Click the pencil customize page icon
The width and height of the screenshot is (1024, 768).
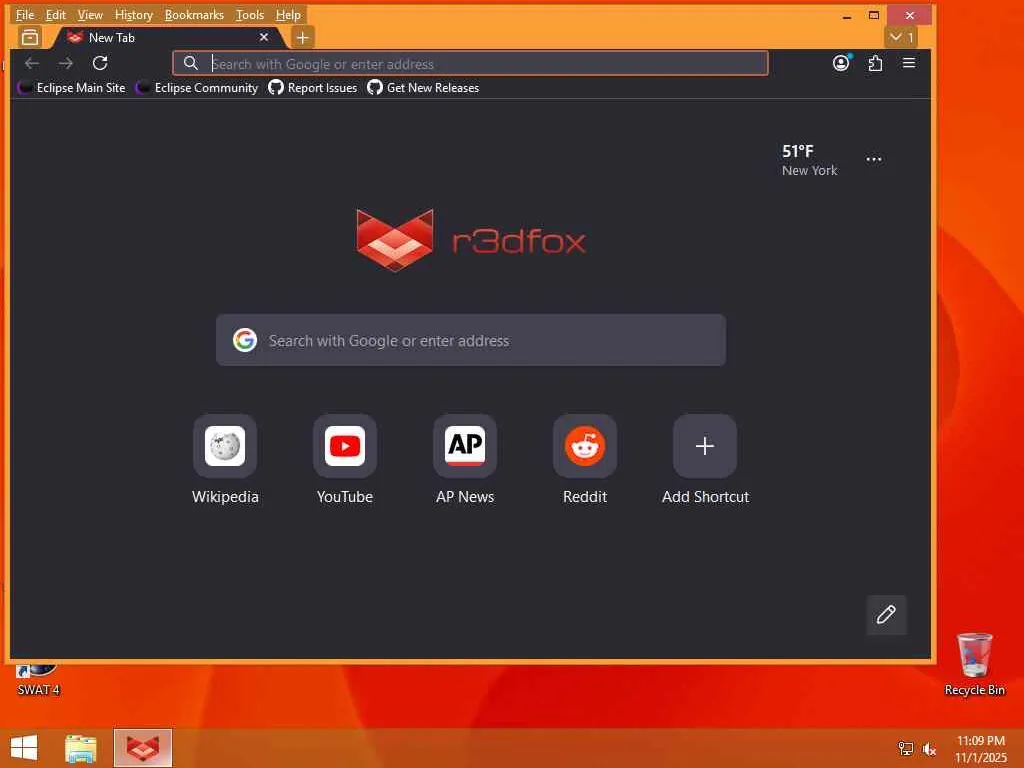pyautogui.click(x=886, y=615)
